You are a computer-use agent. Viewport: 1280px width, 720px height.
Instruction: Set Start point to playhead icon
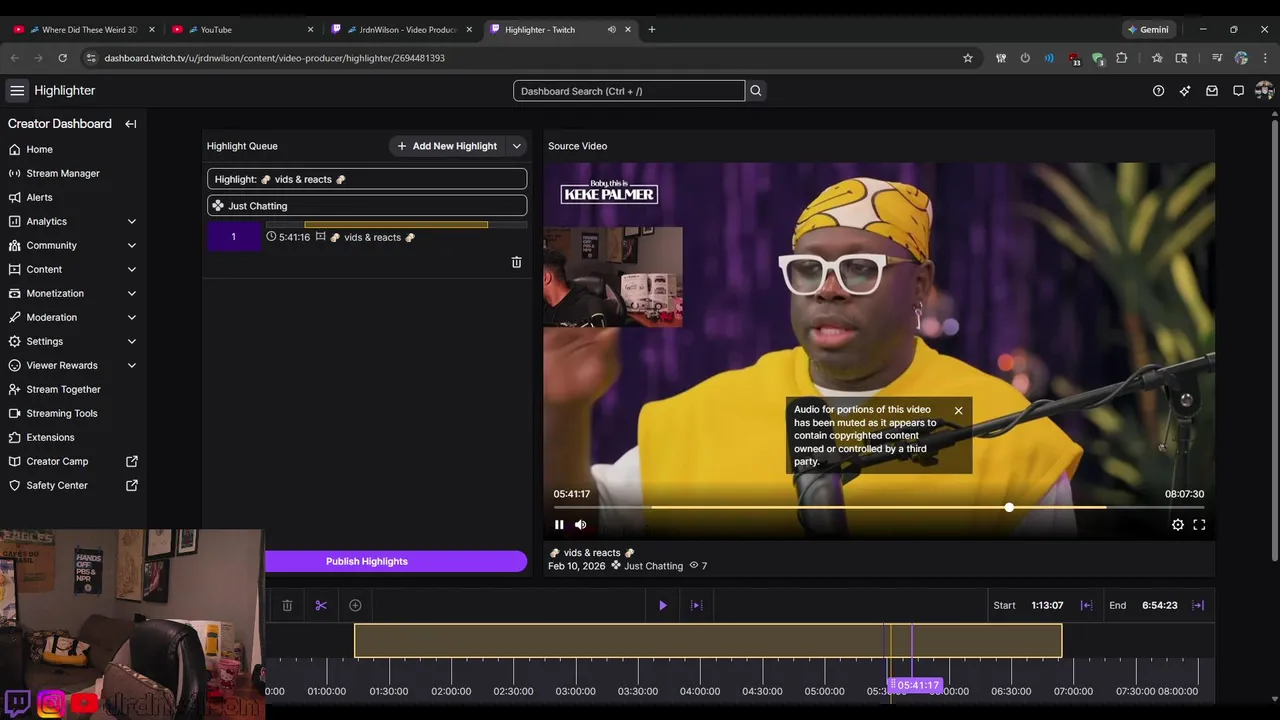[1086, 605]
